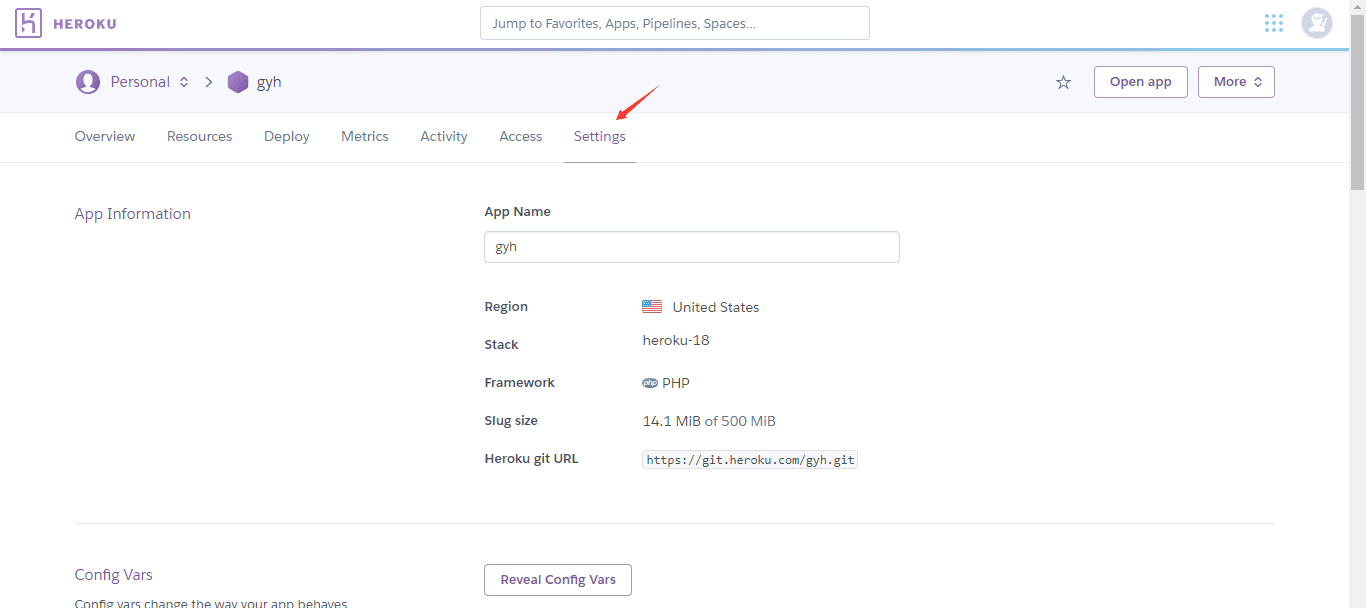Click the PHP framework icon
The image size is (1366, 608).
pyautogui.click(x=650, y=383)
